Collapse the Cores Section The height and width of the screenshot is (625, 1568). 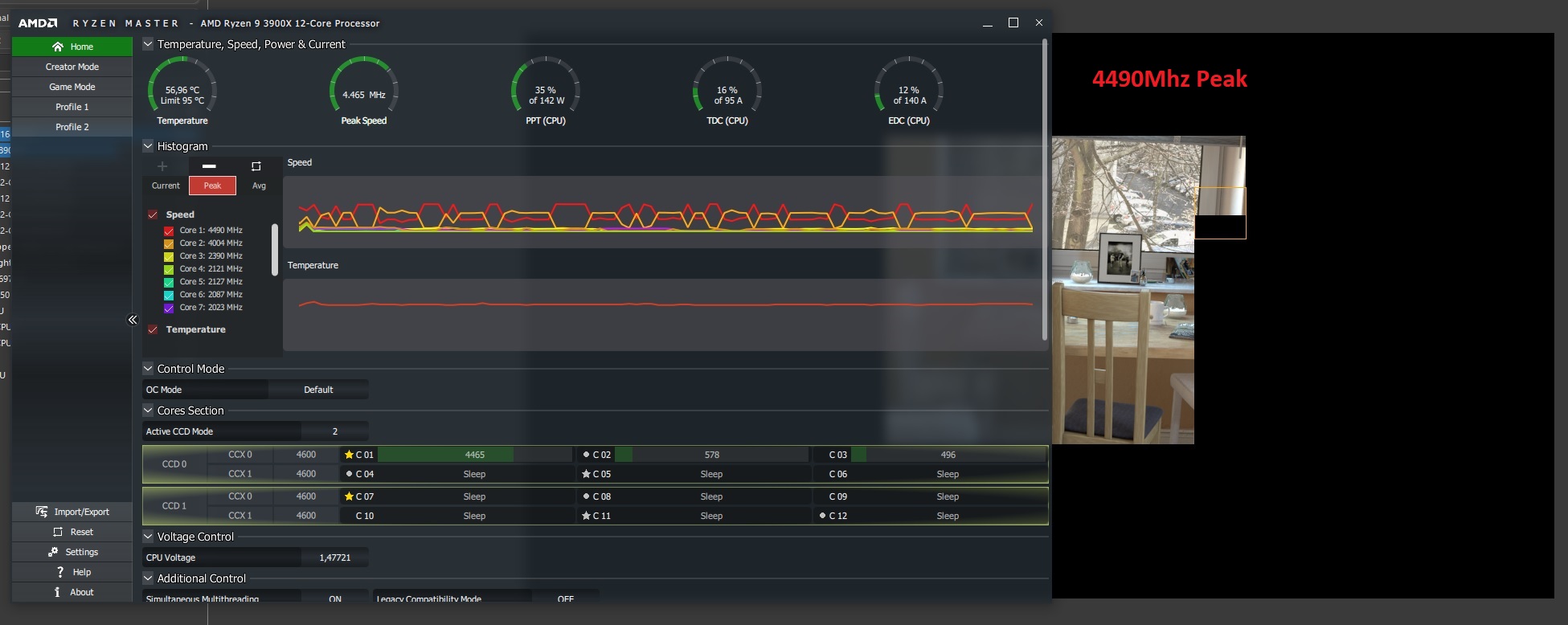point(148,411)
